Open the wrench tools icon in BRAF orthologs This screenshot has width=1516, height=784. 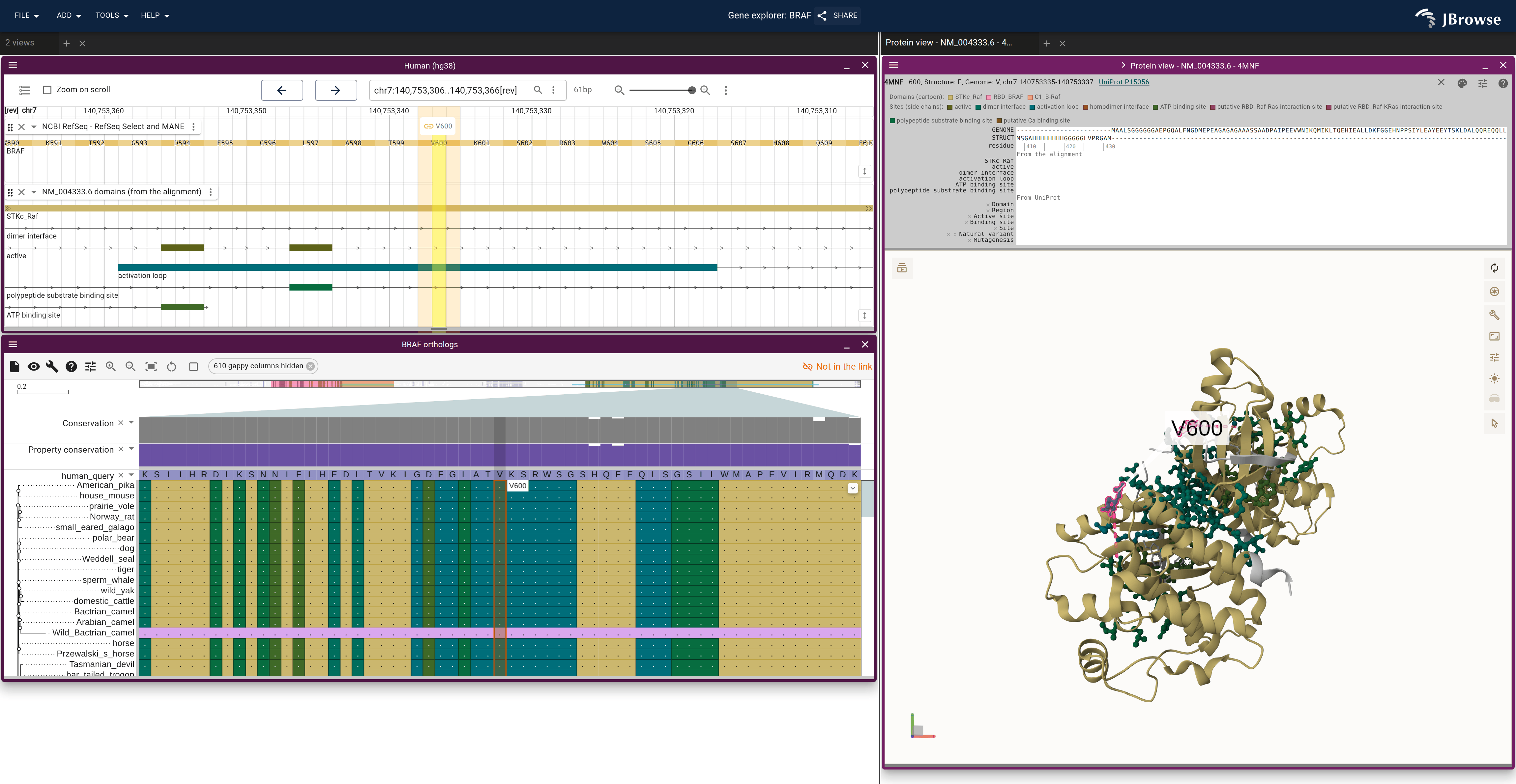[52, 366]
